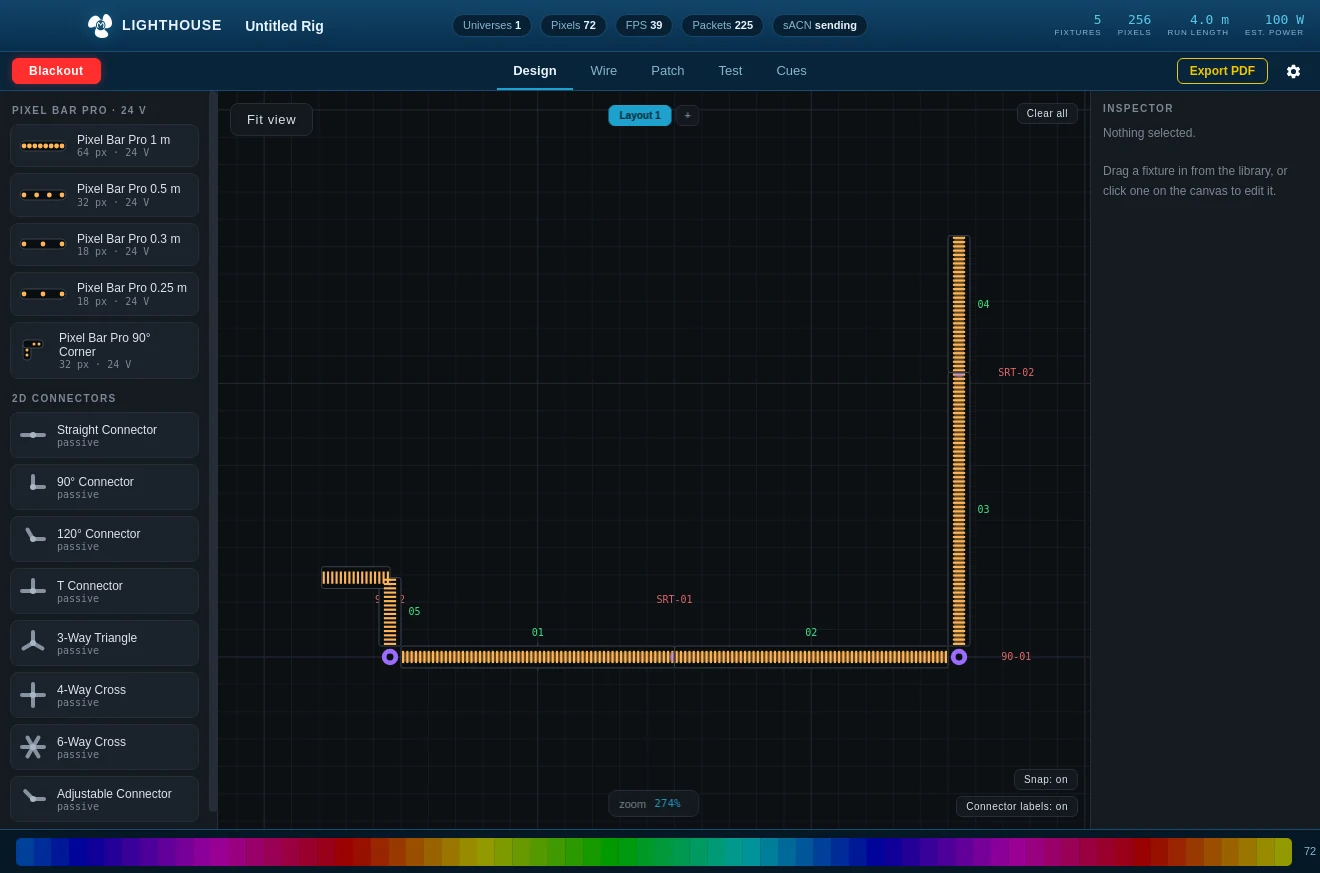The image size is (1320, 873).
Task: Select the Design tab
Action: pyautogui.click(x=535, y=71)
